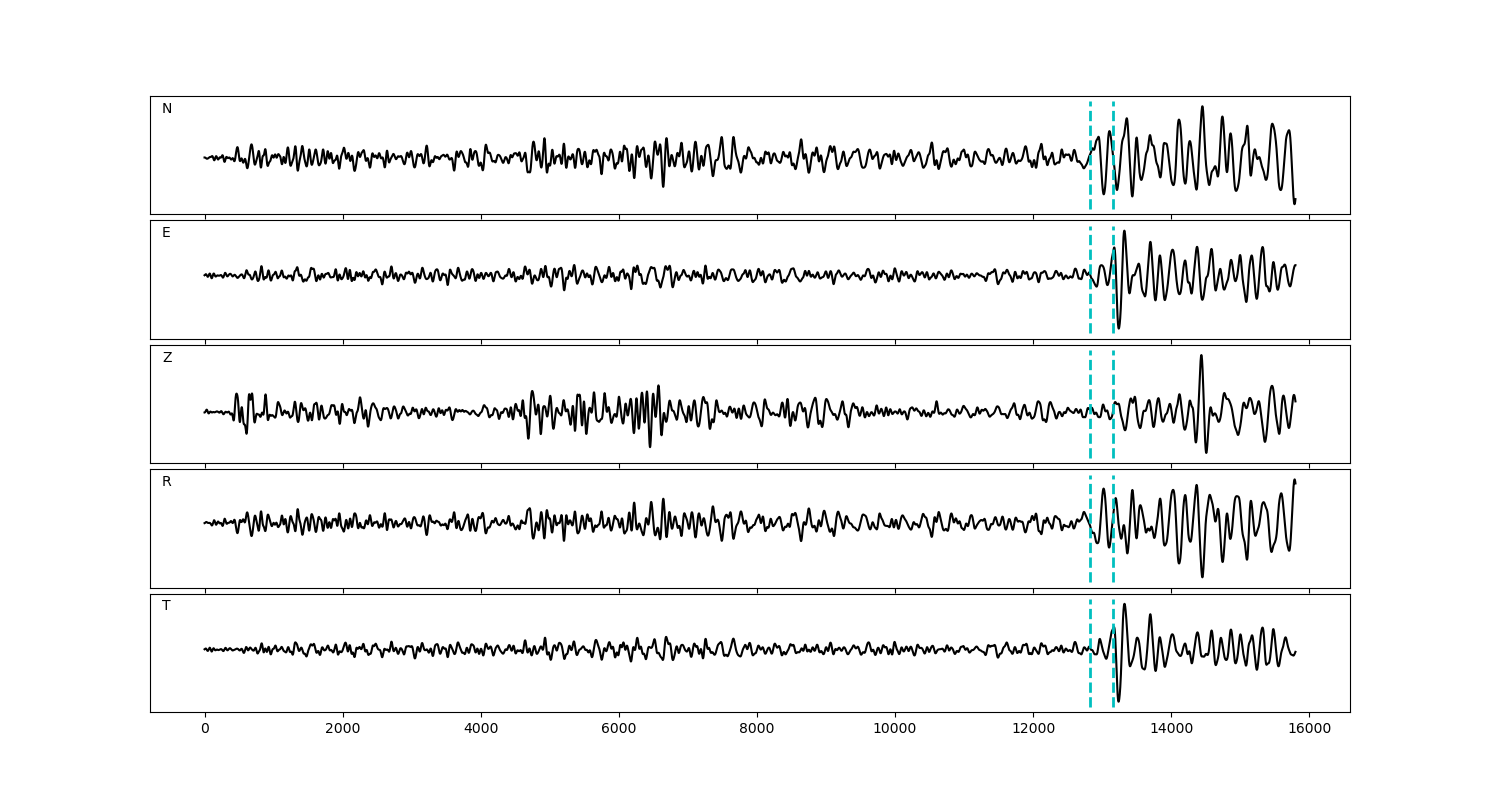Click the R panel label
Viewport: 1500px width, 800px height.
point(167,482)
